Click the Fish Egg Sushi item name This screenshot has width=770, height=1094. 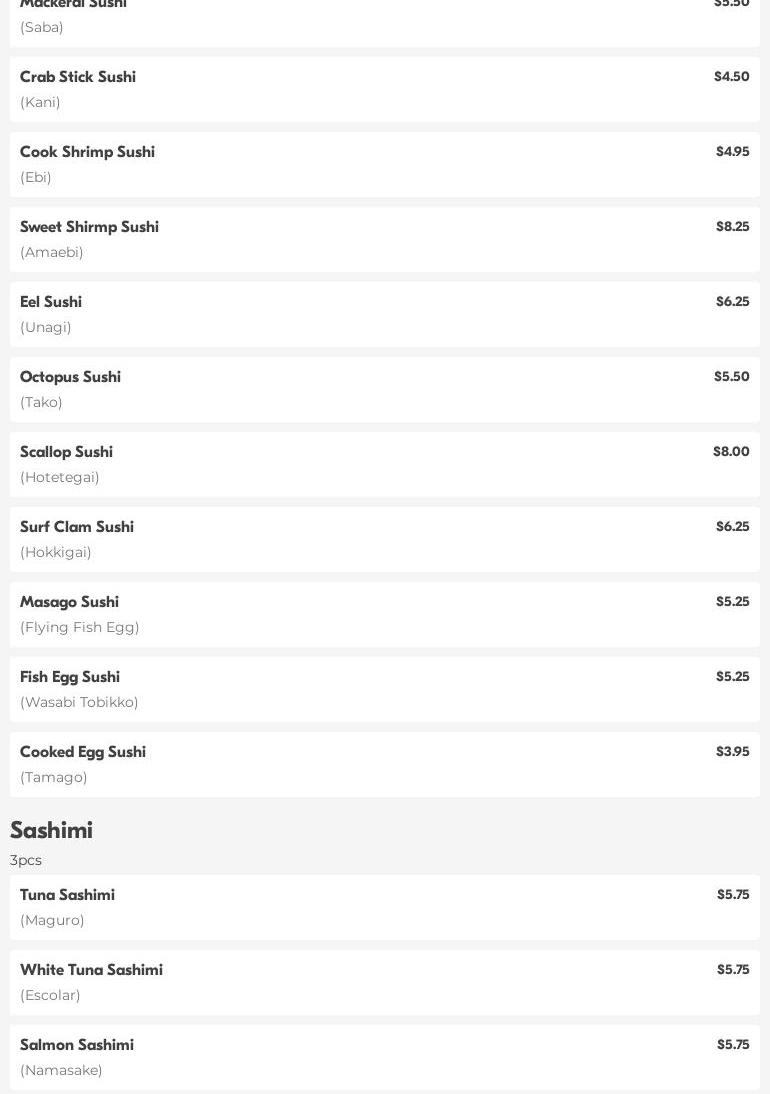(70, 677)
